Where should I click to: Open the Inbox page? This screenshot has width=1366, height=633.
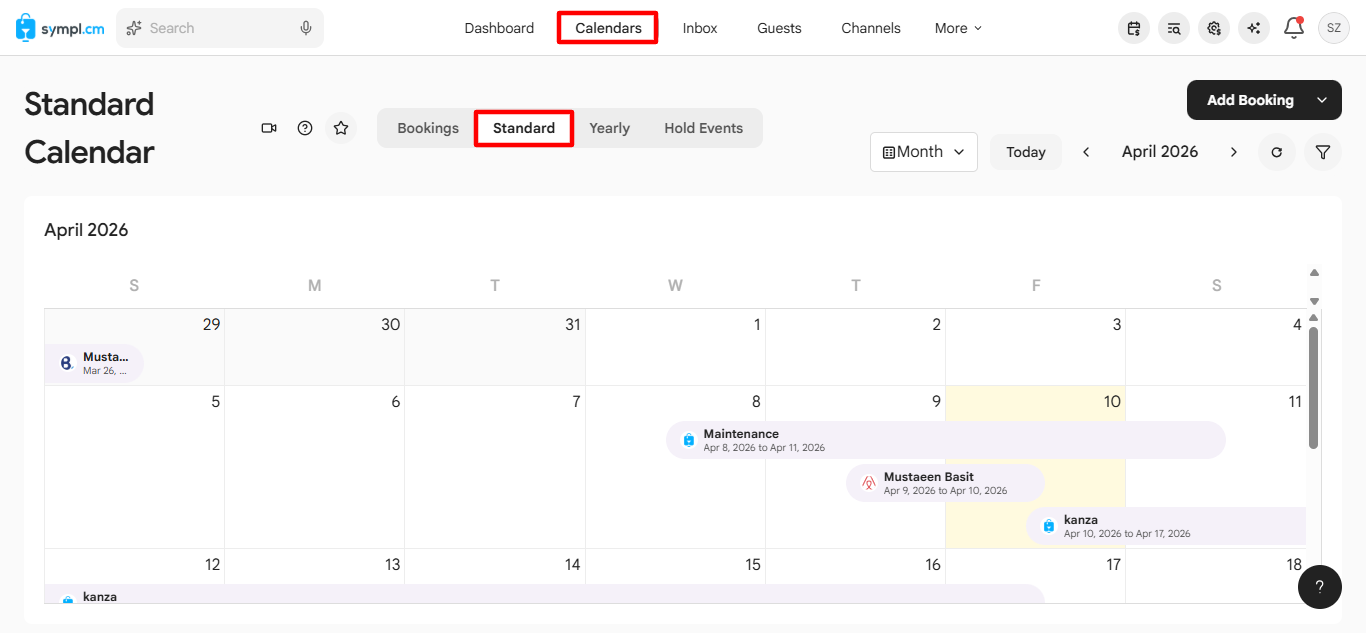[x=700, y=28]
